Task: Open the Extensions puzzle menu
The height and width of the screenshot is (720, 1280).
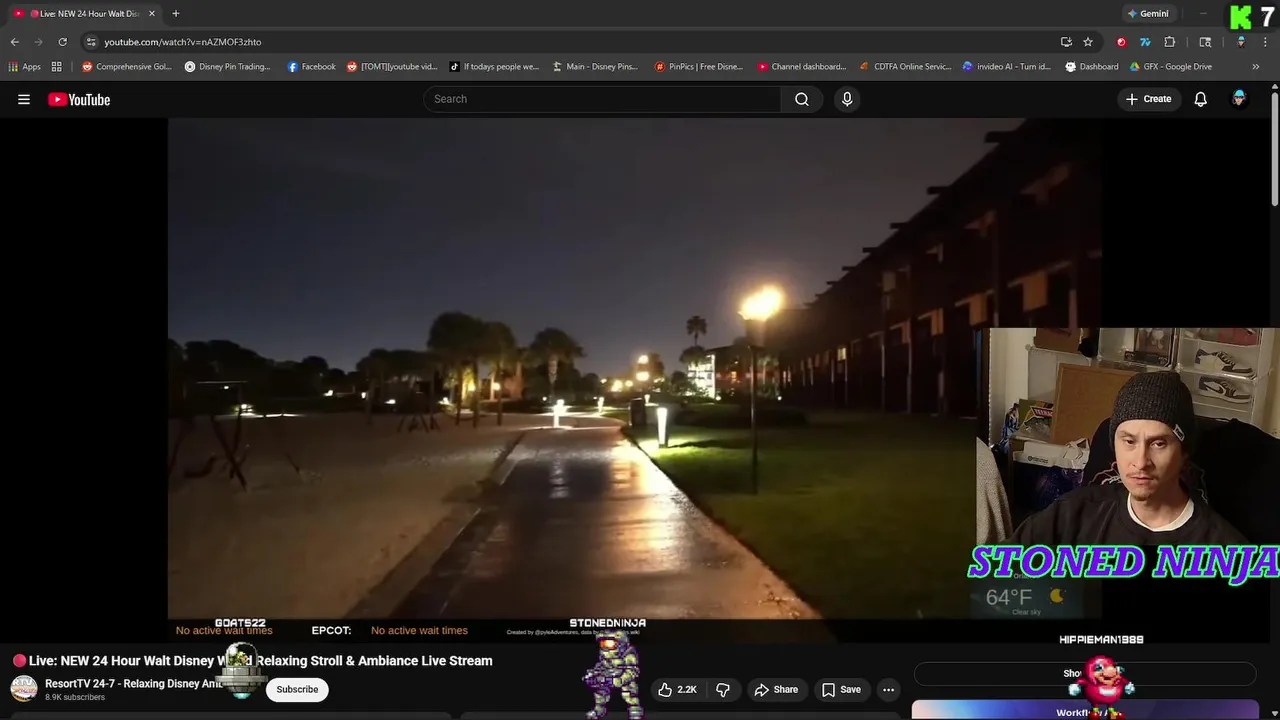Action: (x=1170, y=42)
